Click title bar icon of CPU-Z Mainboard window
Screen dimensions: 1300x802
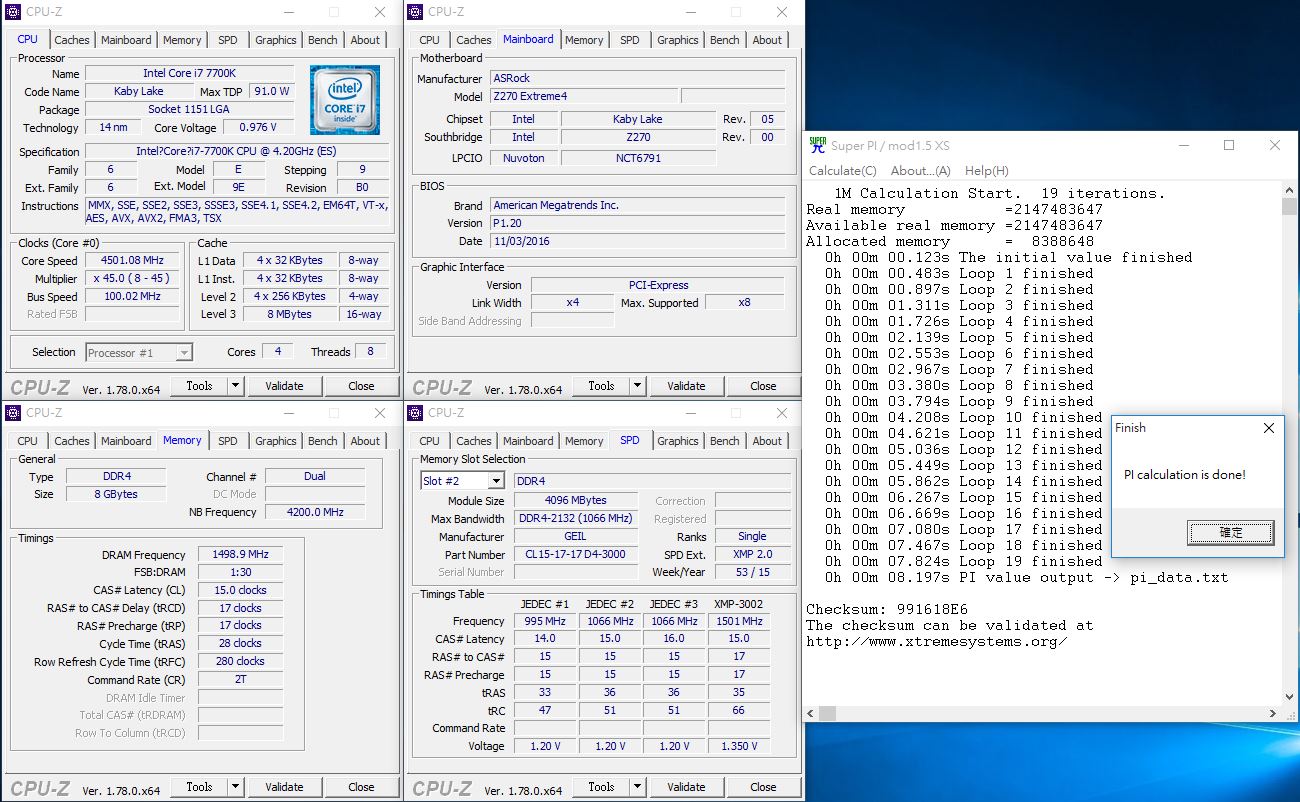point(415,12)
